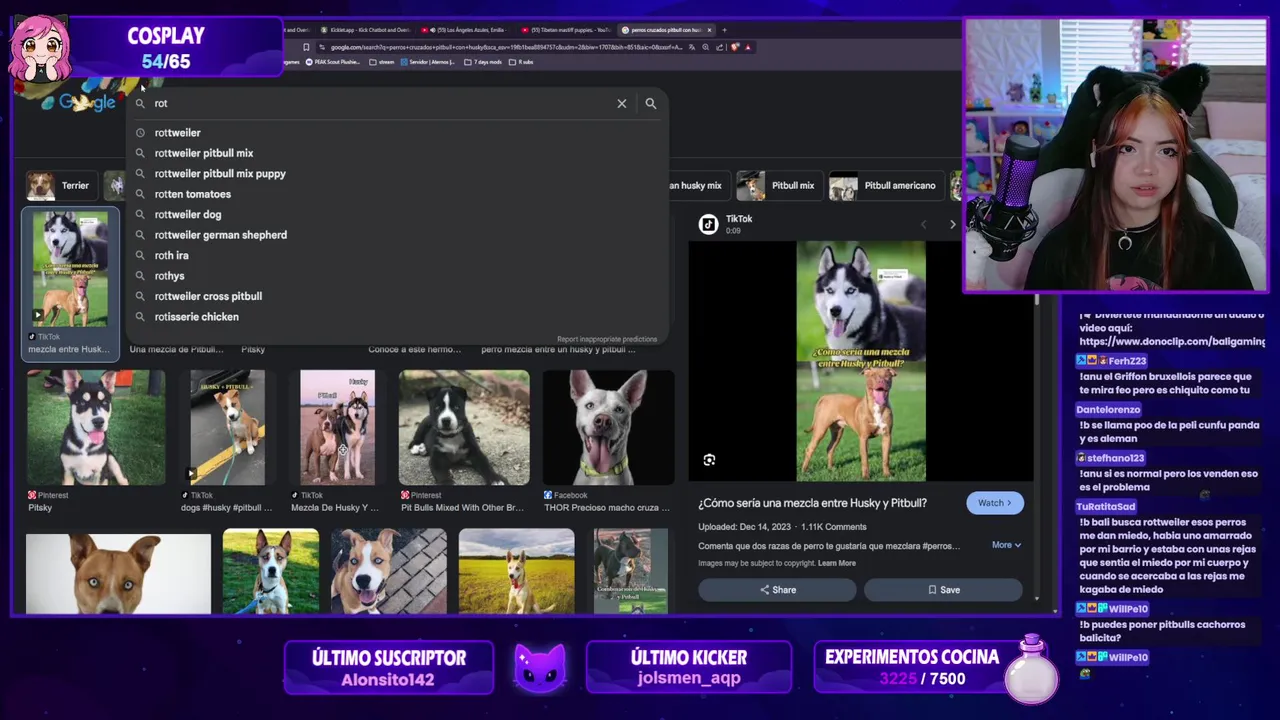
Task: Switch to the Los Ángeles Azules YouTube tab
Action: [466, 30]
